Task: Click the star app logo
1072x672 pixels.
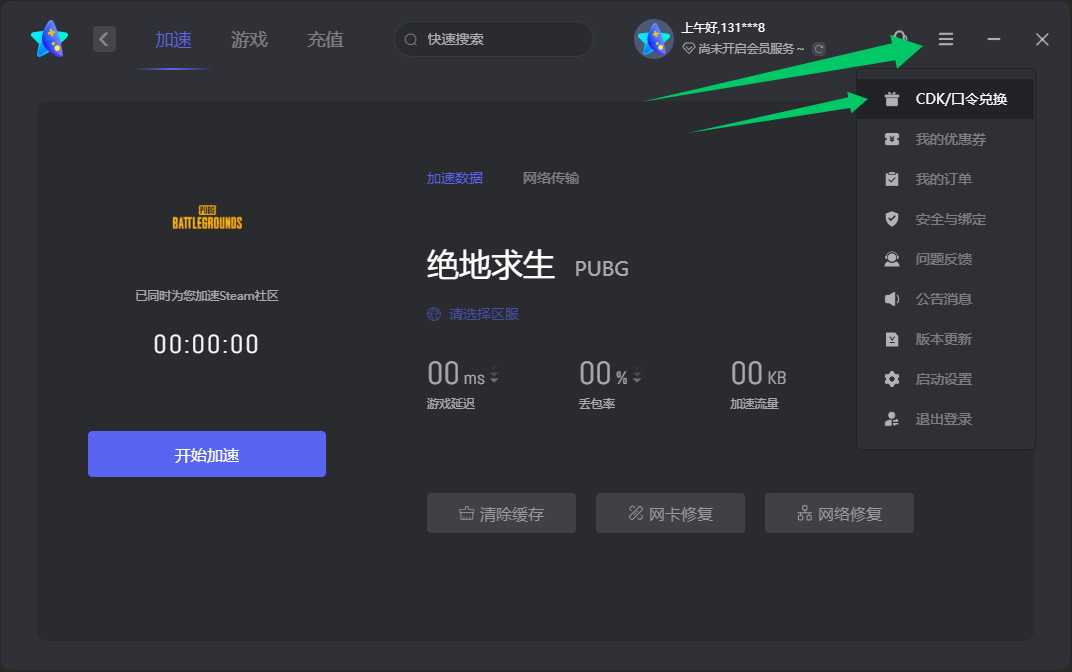Action: coord(50,39)
